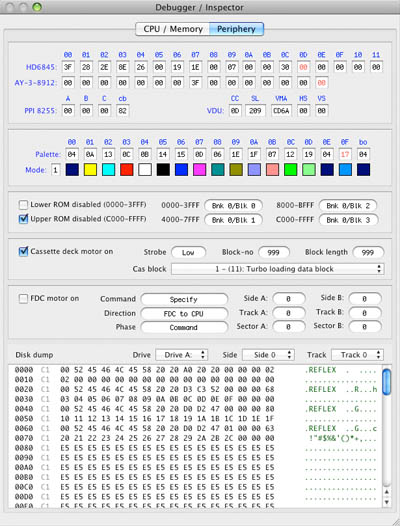Switch to the CPU / Memory tab
Viewport: 400px width, 526px height.
coord(172,29)
